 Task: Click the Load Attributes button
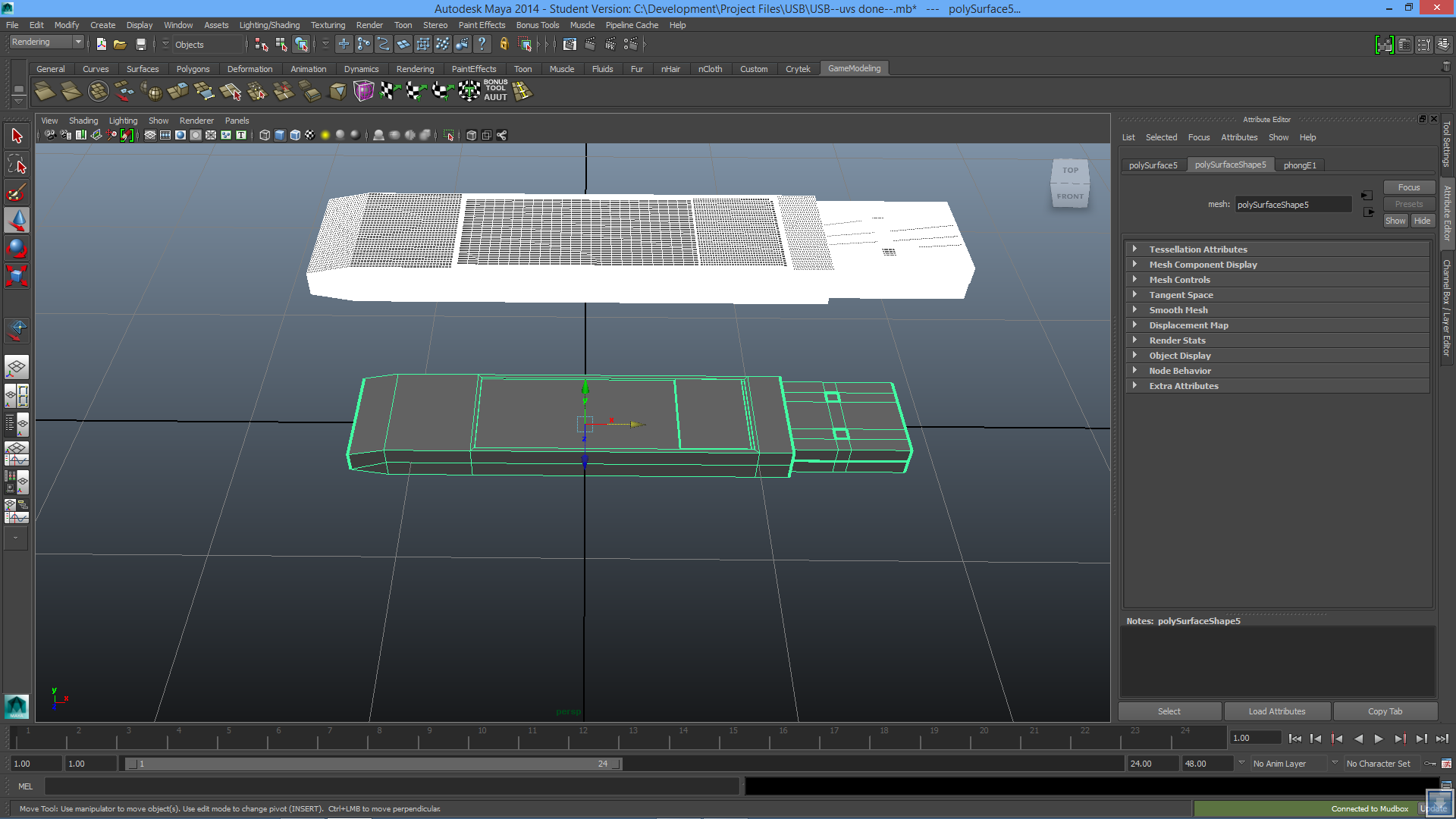1277,711
